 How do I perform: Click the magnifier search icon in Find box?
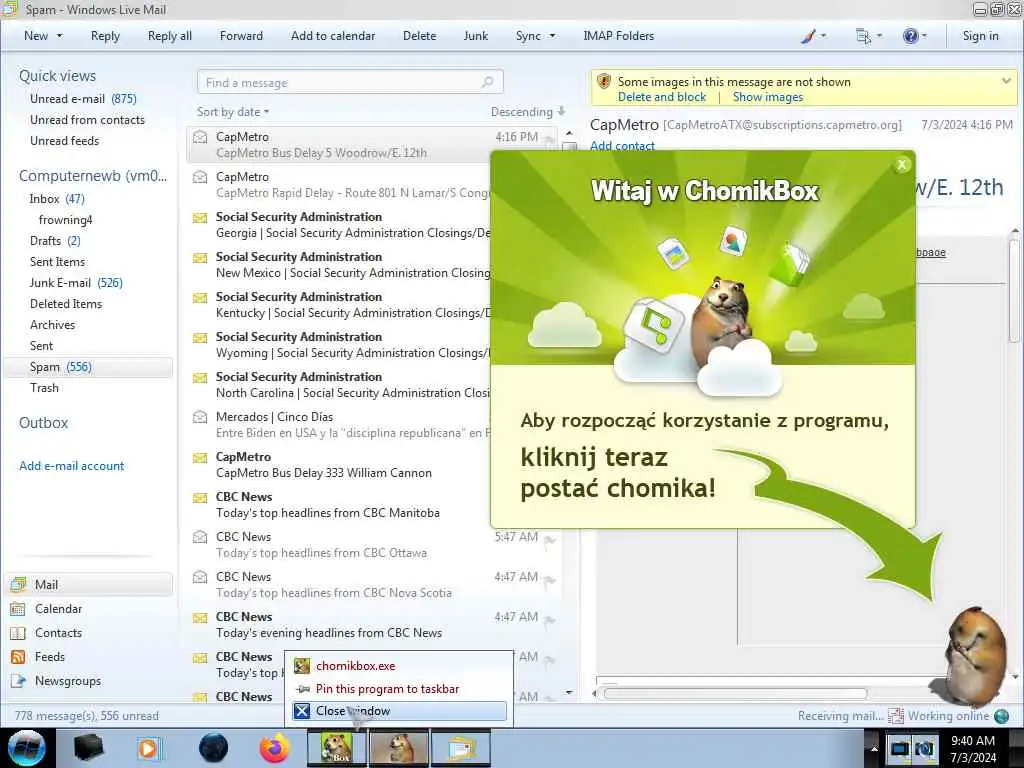pyautogui.click(x=487, y=82)
